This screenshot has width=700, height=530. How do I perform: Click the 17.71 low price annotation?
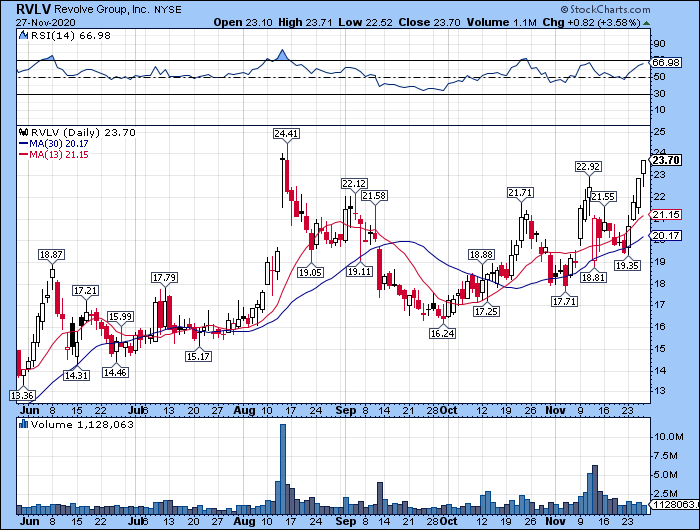564,301
